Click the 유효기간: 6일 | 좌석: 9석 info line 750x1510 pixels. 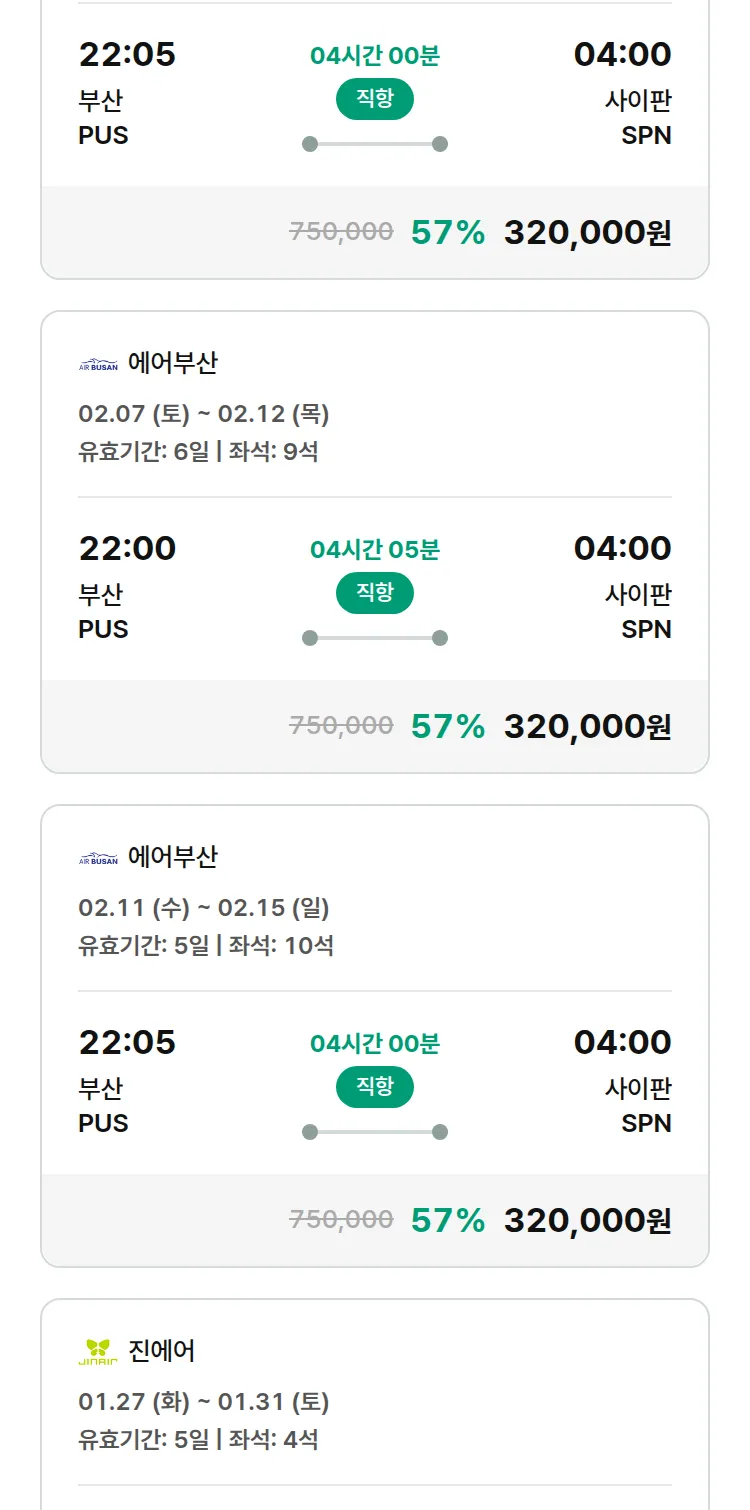pos(198,451)
